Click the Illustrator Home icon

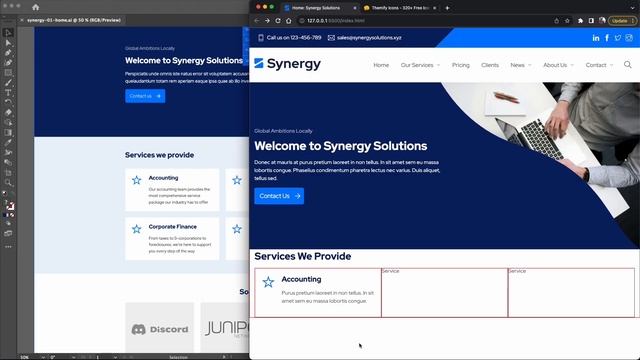coord(36,7)
